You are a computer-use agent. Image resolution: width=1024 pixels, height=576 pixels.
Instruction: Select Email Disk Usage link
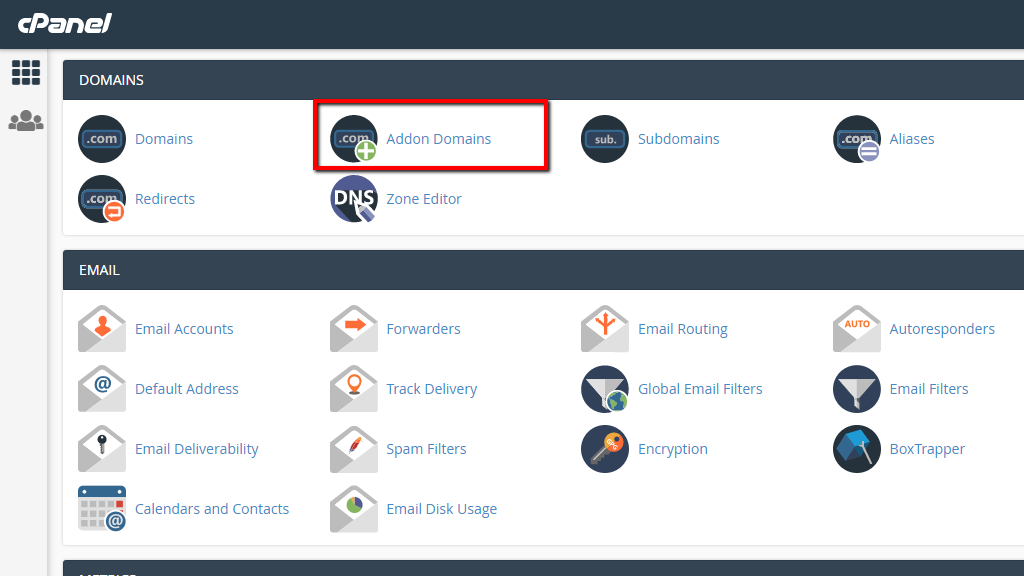click(x=441, y=509)
